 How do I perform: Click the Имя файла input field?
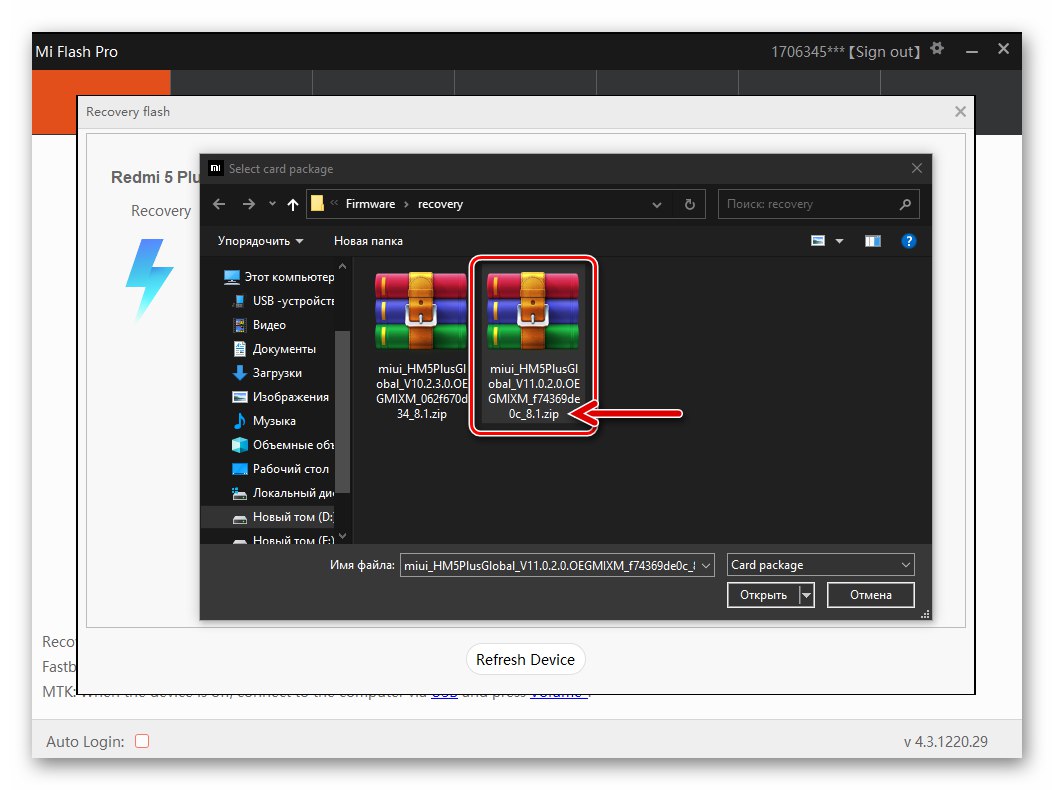[550, 565]
